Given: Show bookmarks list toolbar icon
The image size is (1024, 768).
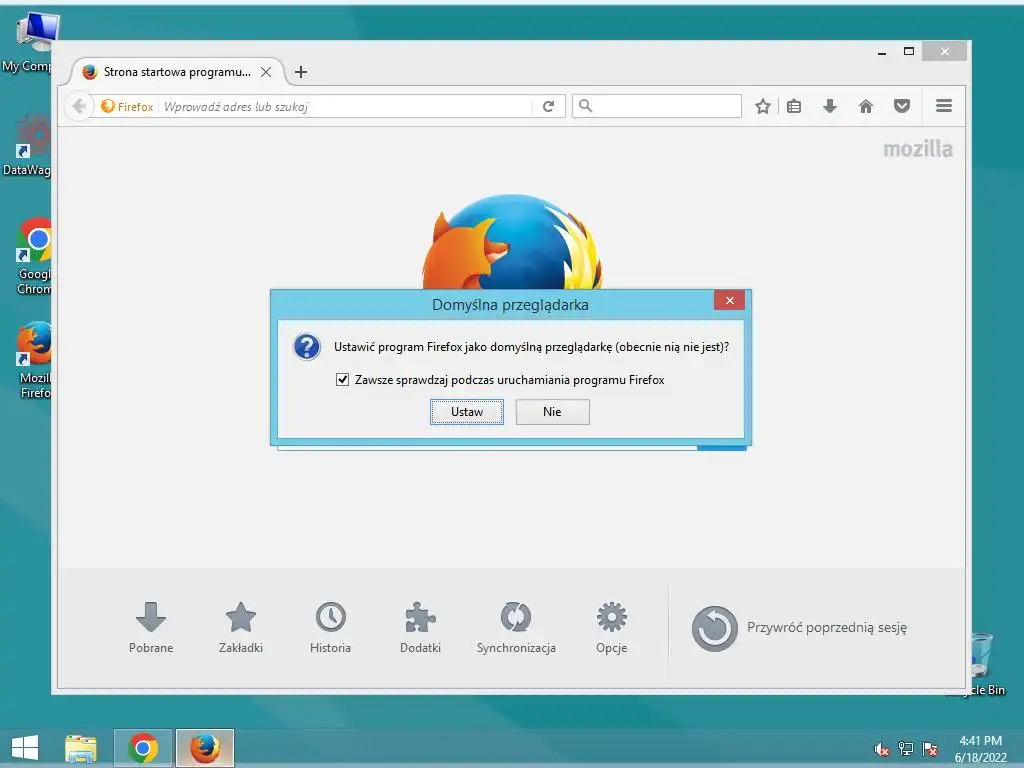Looking at the screenshot, I should (x=794, y=106).
